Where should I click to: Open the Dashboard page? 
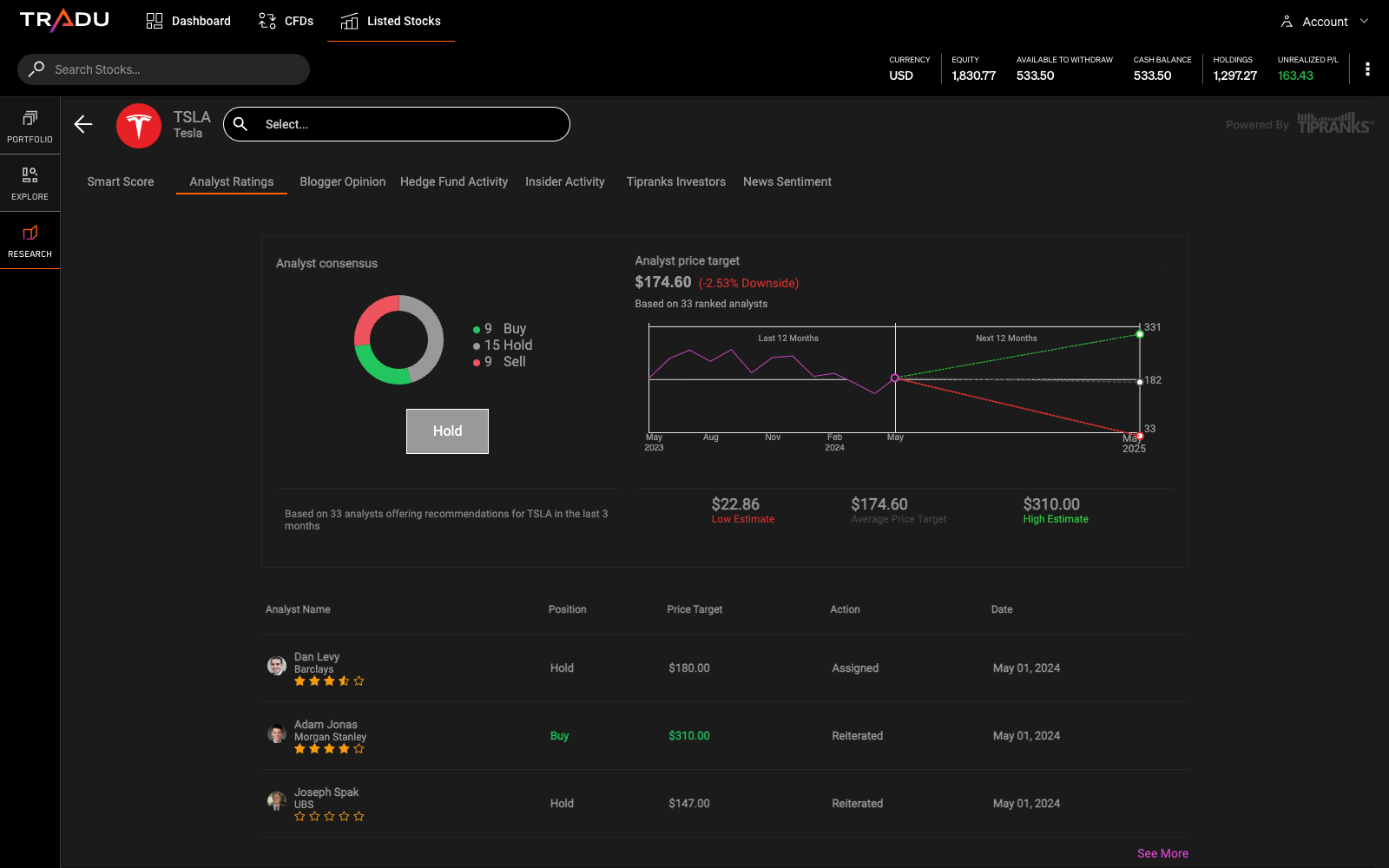188,21
